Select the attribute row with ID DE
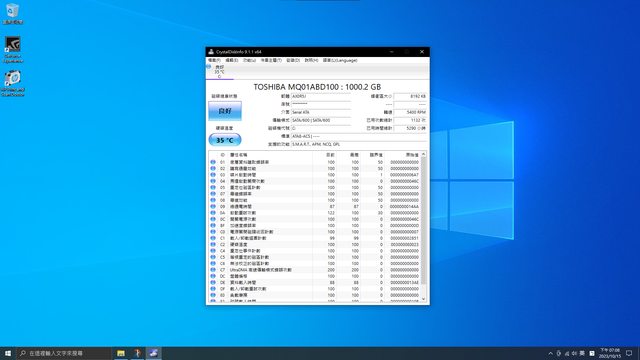 (315, 282)
